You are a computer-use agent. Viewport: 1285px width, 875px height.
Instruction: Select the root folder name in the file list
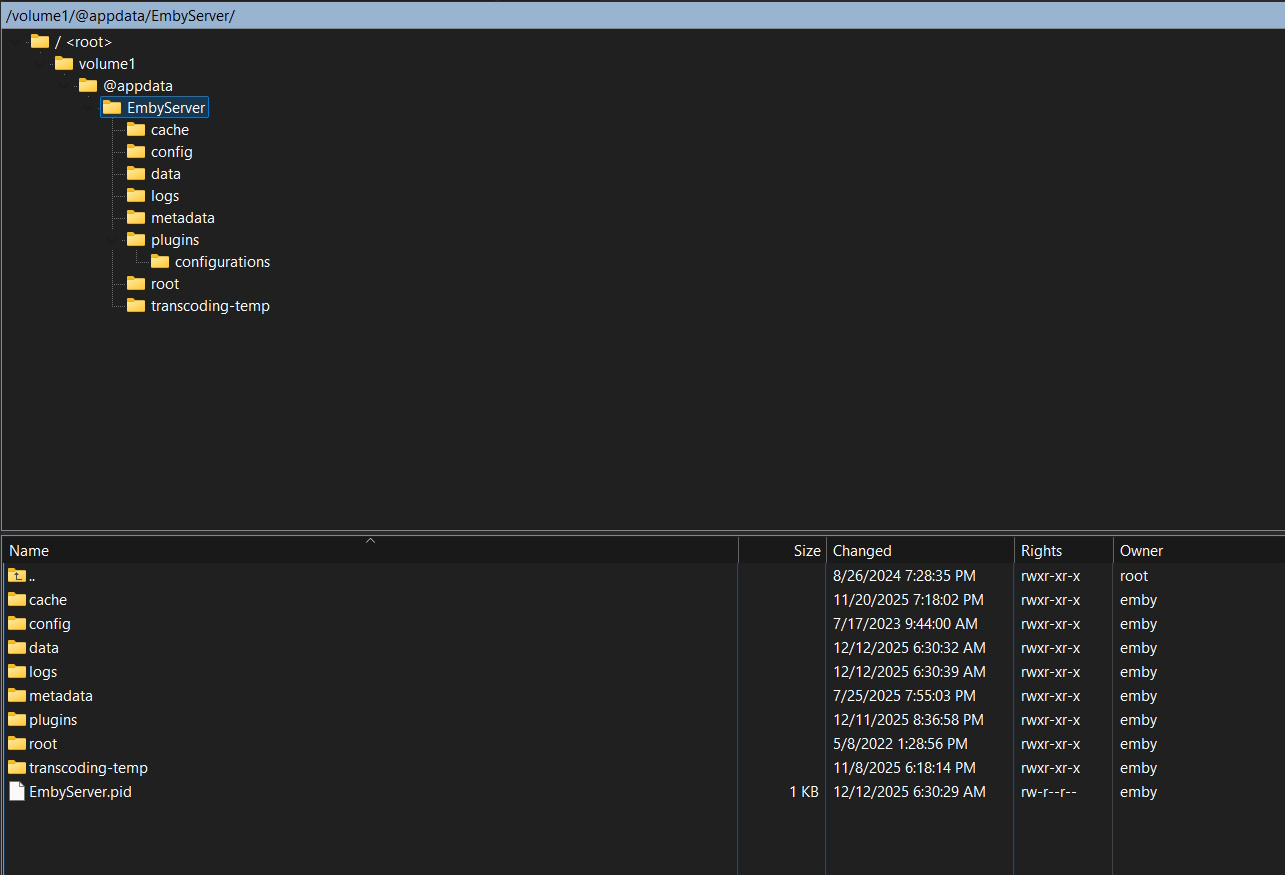coord(43,744)
